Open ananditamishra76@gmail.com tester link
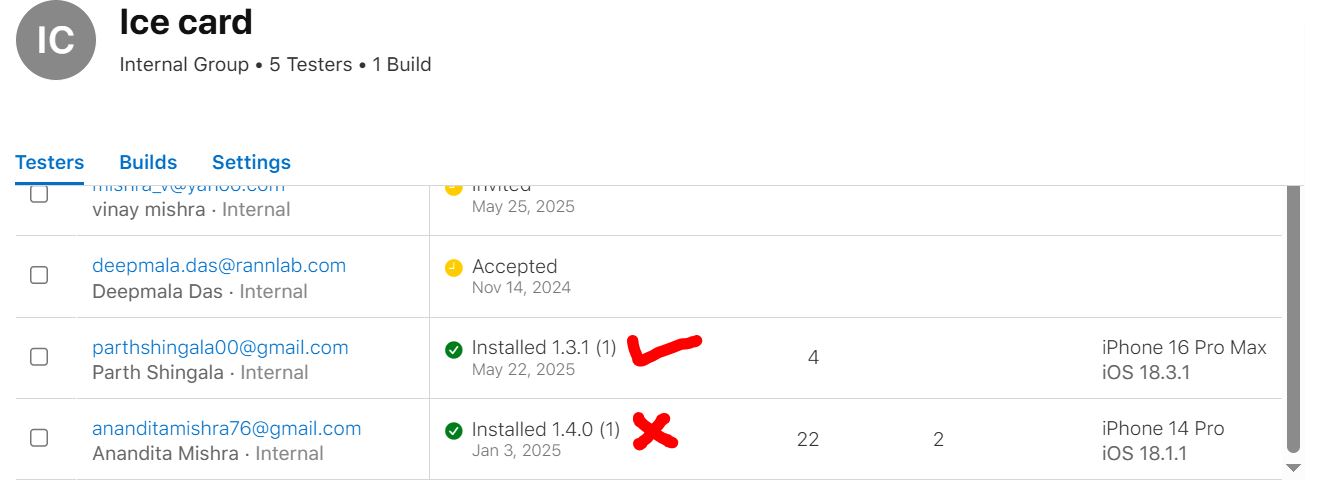 click(x=226, y=429)
